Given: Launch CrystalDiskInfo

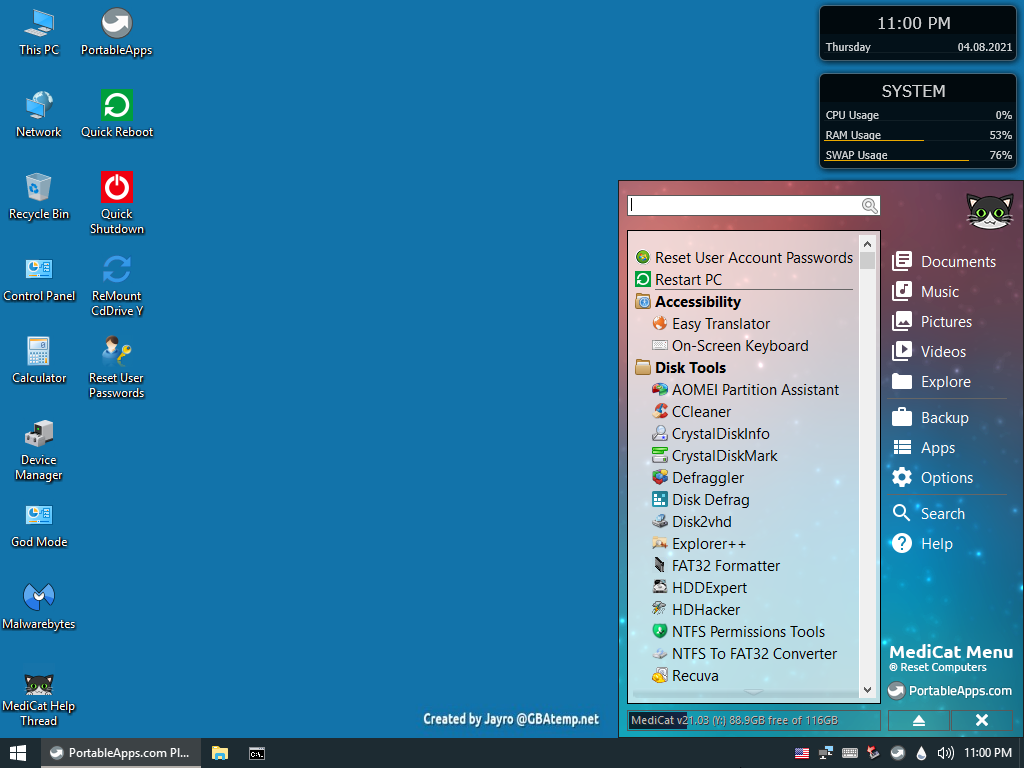Looking at the screenshot, I should click(x=711, y=434).
